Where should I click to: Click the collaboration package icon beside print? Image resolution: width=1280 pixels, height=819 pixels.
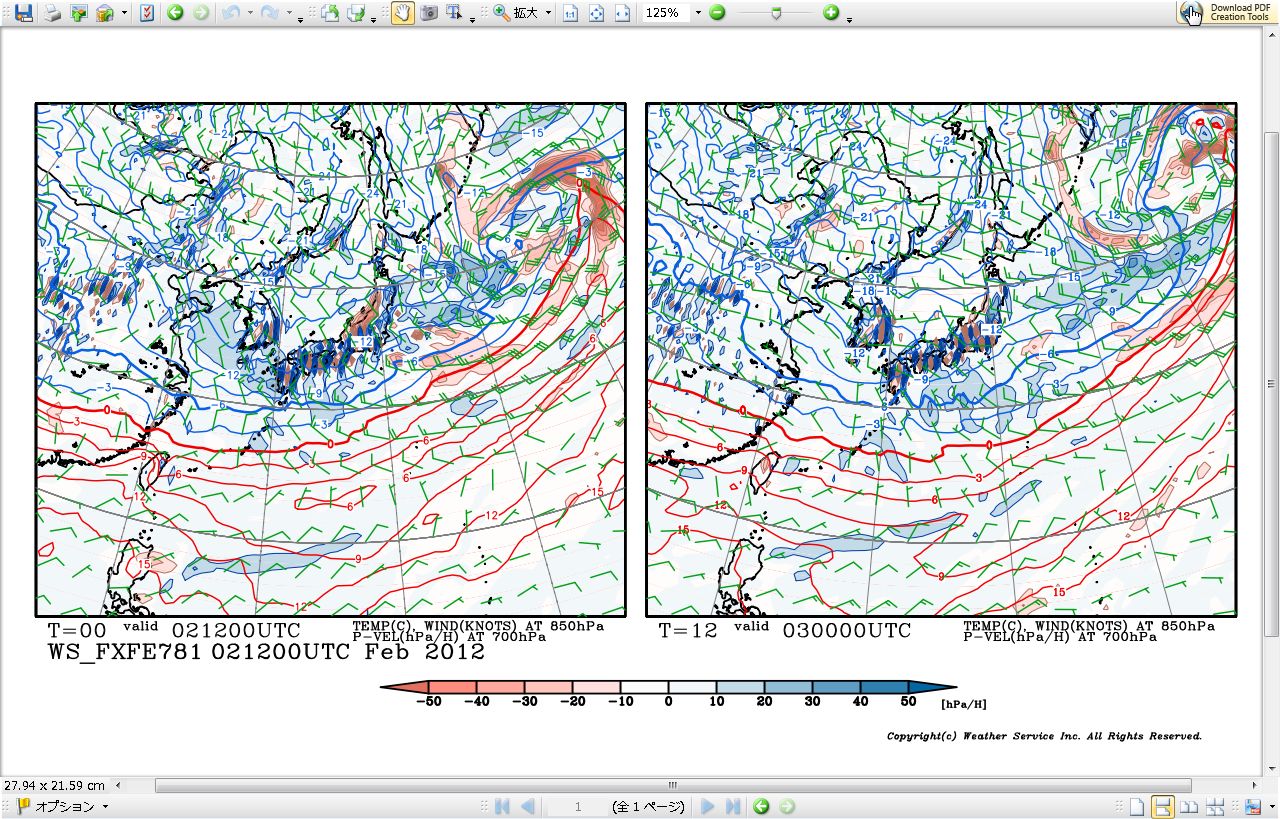[105, 13]
